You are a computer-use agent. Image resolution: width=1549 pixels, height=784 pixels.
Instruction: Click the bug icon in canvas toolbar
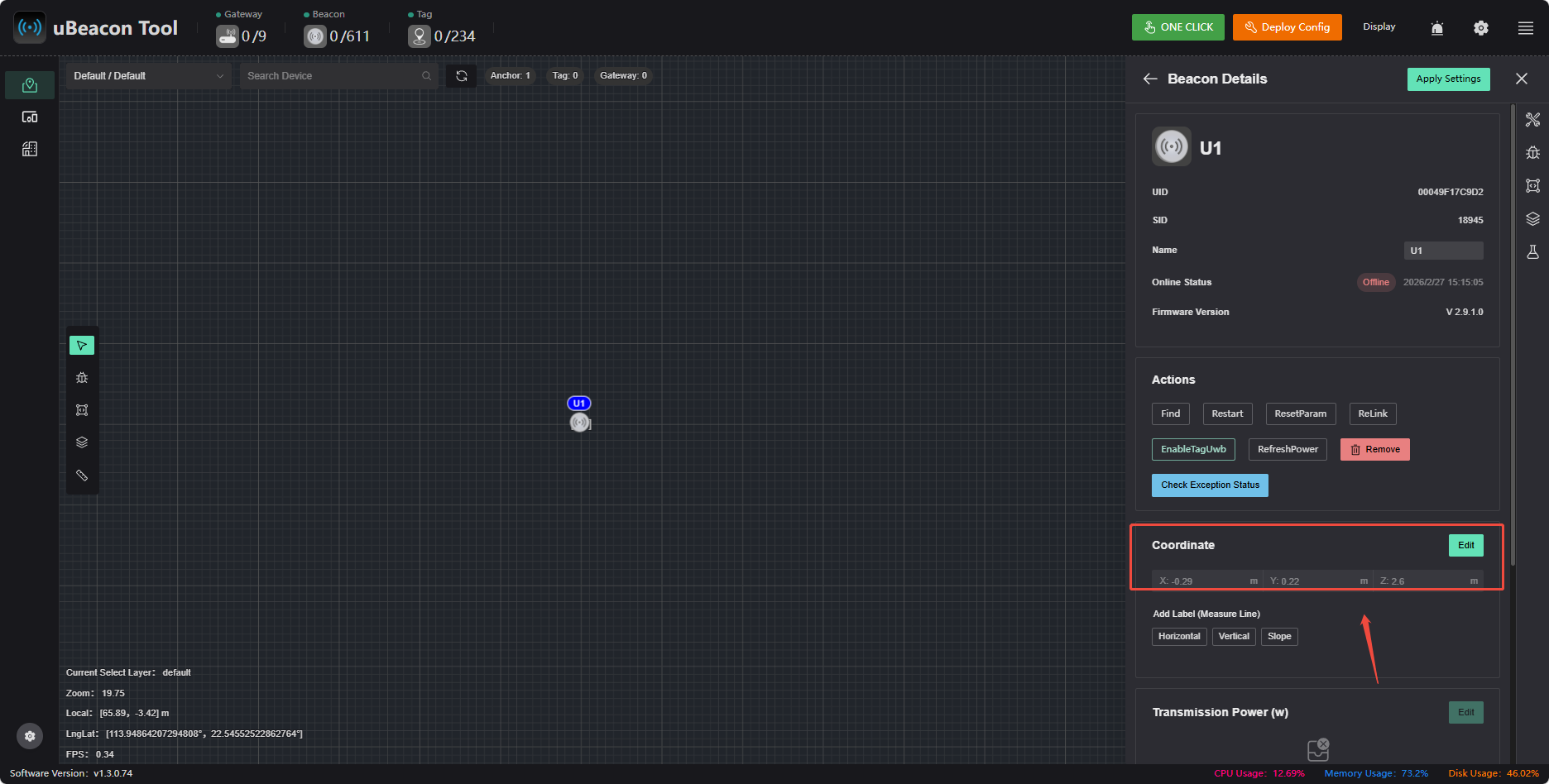82,378
